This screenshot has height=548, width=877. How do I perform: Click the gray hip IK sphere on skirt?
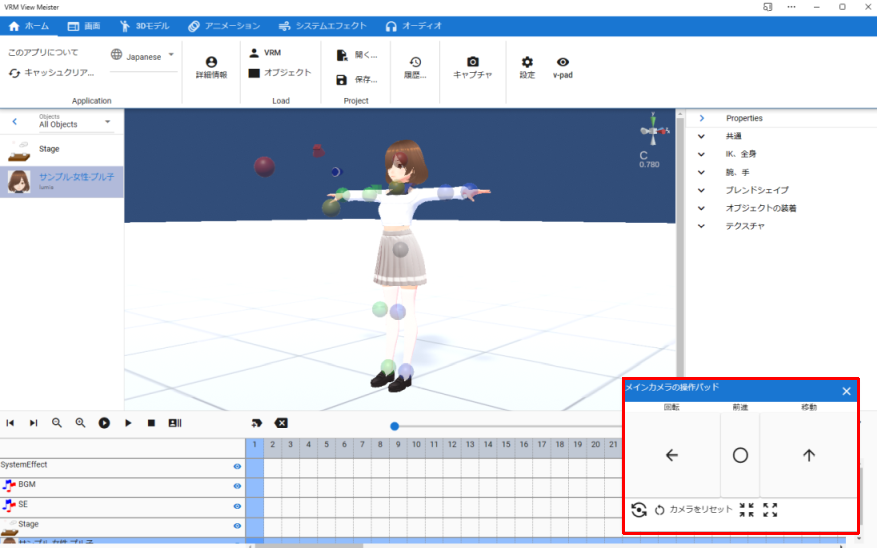pos(400,249)
